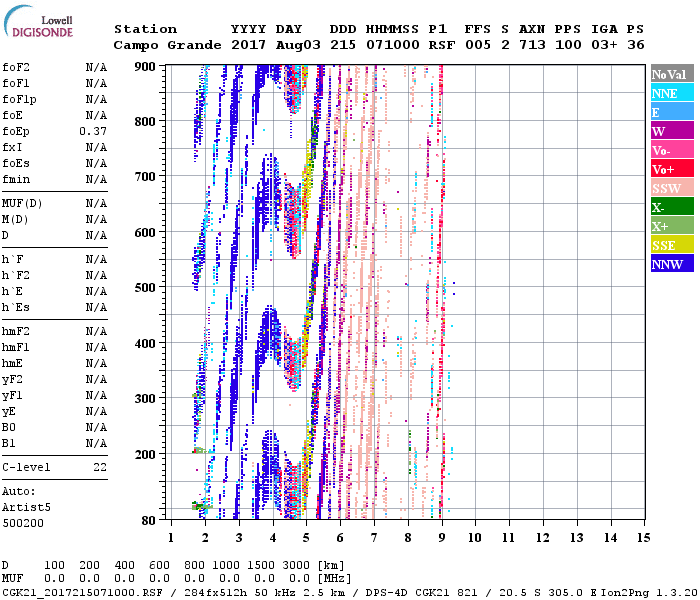Select the E light-blue legend swatch
Viewport: 700px width, 600px height.
tap(672, 112)
